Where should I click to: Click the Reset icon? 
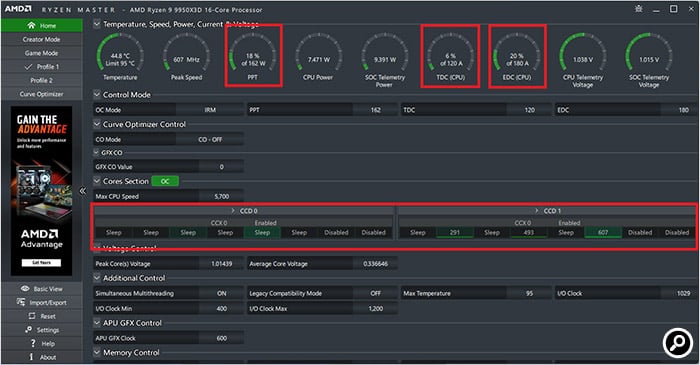32,316
